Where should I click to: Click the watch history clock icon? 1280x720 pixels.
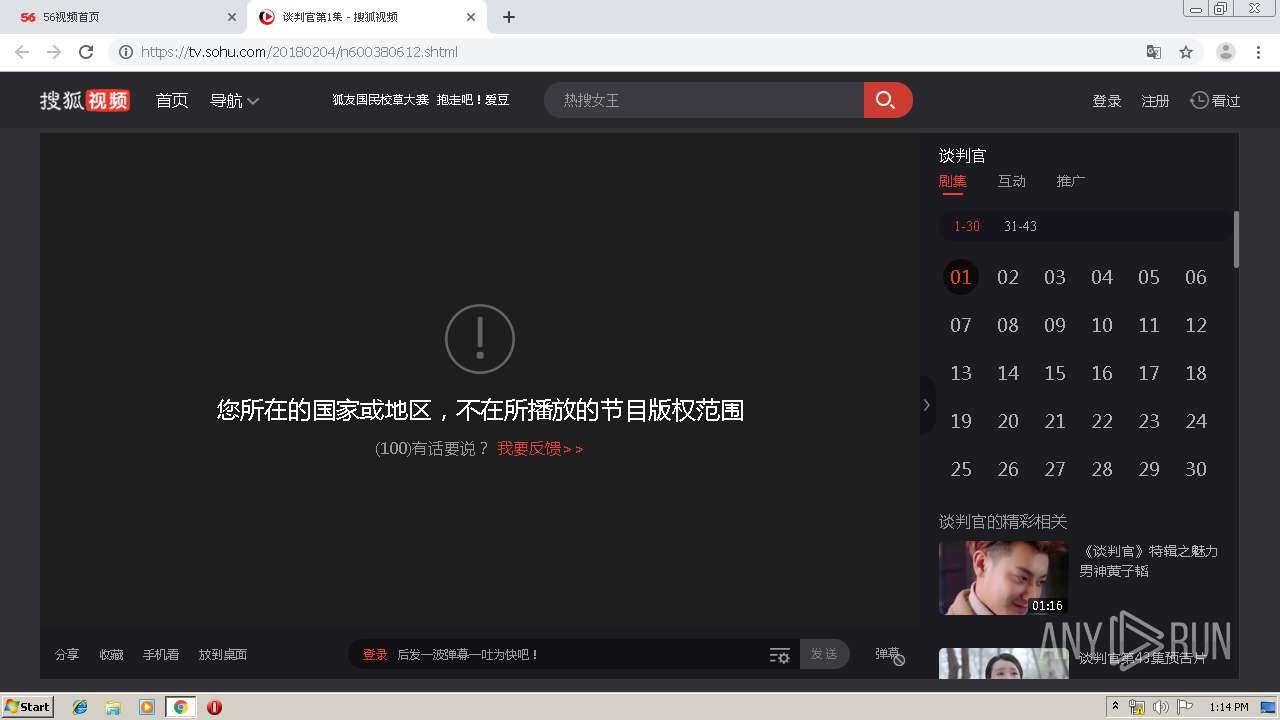coord(1199,100)
